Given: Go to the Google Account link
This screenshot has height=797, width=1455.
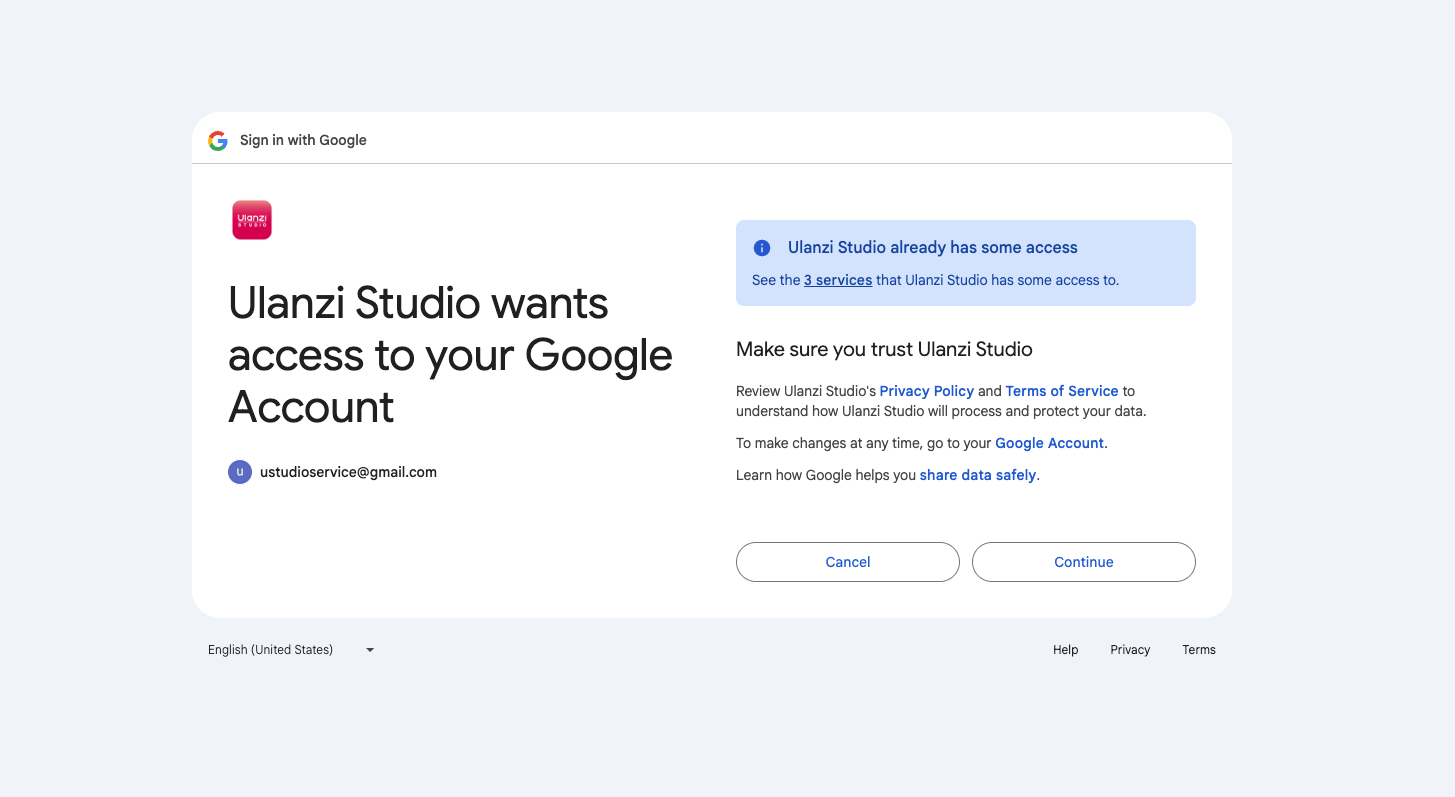Looking at the screenshot, I should point(1049,443).
